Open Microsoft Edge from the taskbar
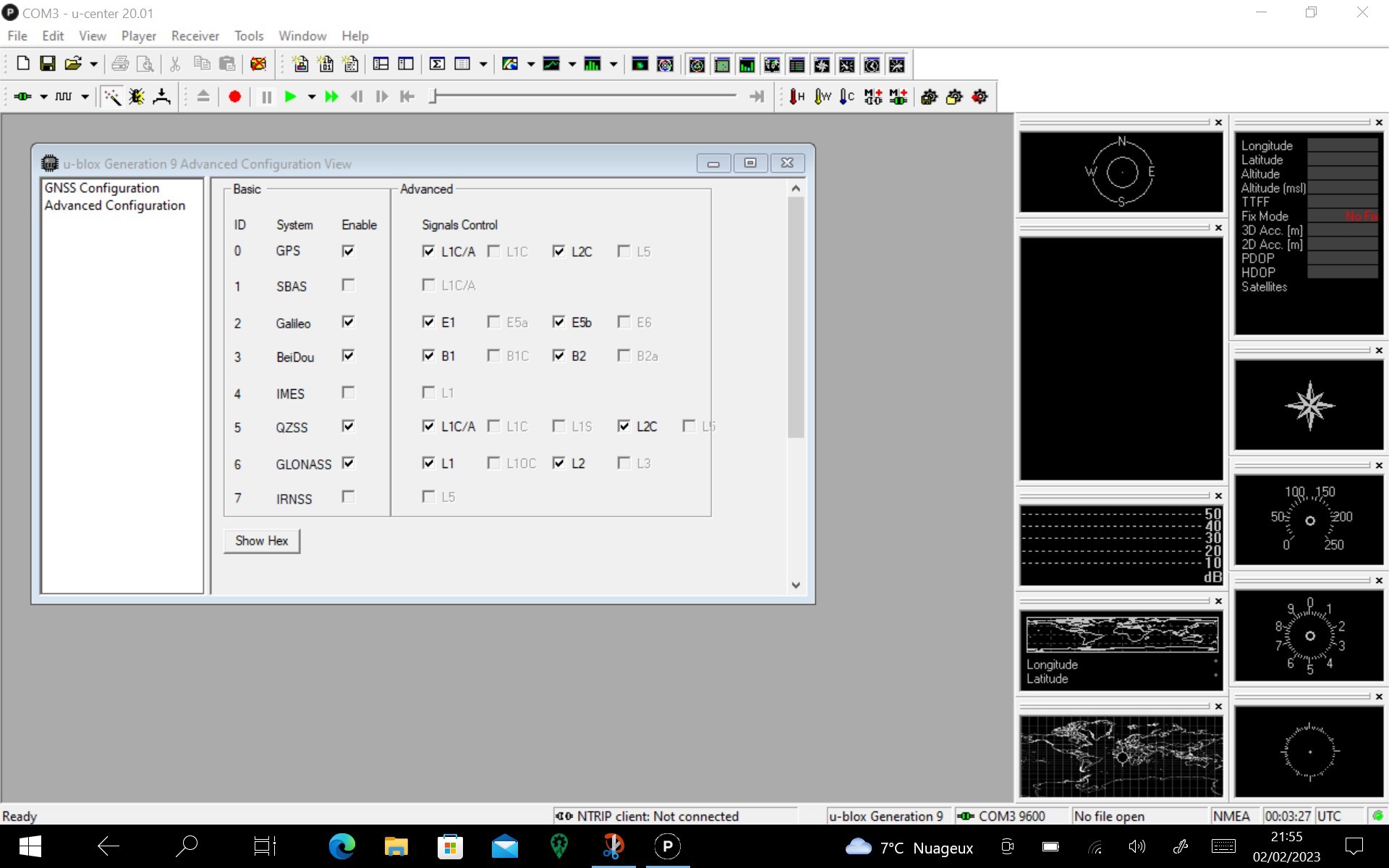1389x868 pixels. (342, 846)
